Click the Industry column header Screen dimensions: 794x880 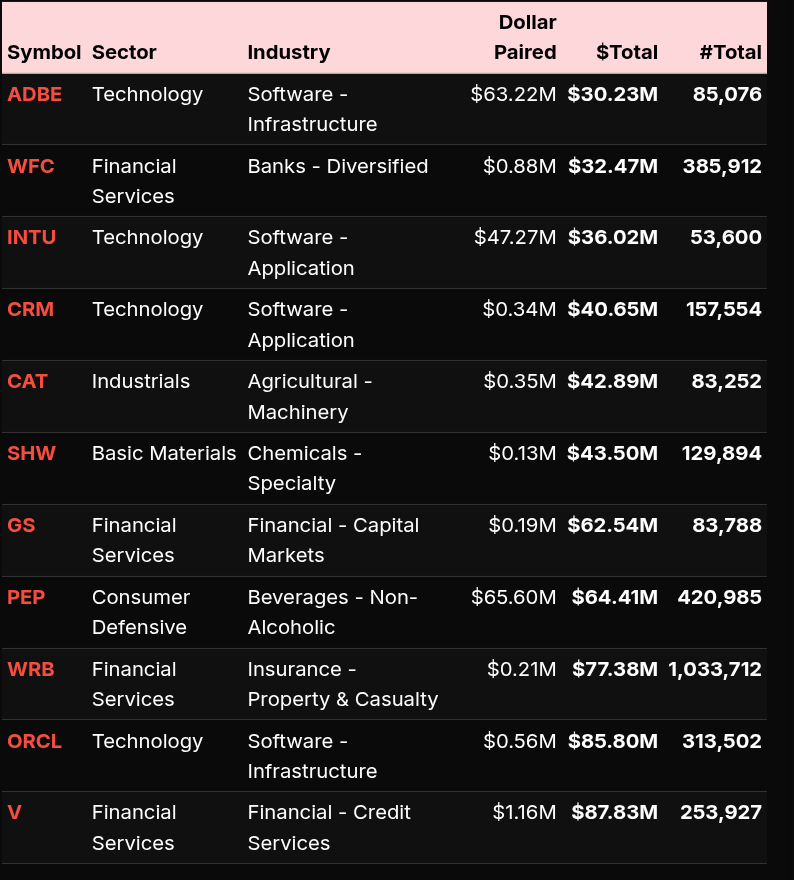pos(289,53)
